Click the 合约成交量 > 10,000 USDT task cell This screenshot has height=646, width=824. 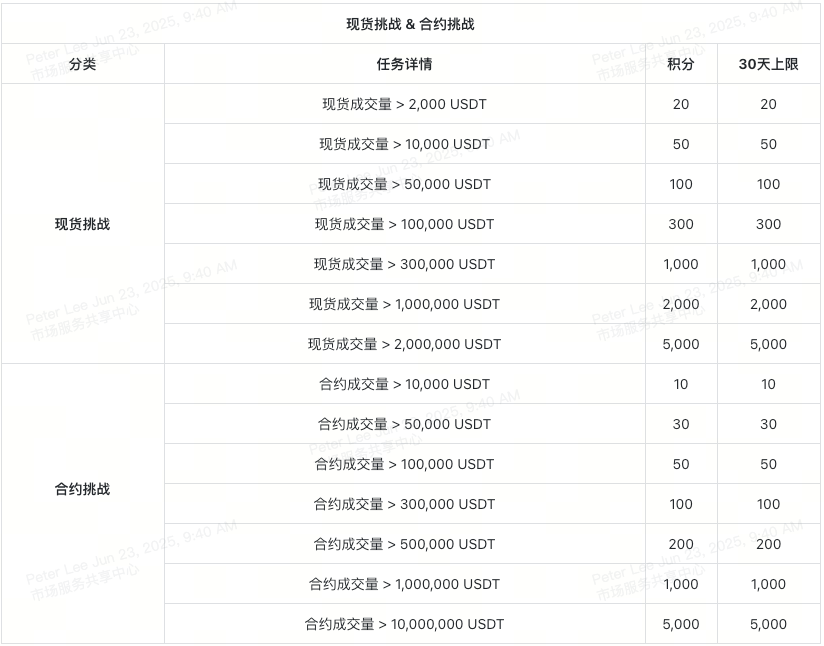click(x=404, y=384)
